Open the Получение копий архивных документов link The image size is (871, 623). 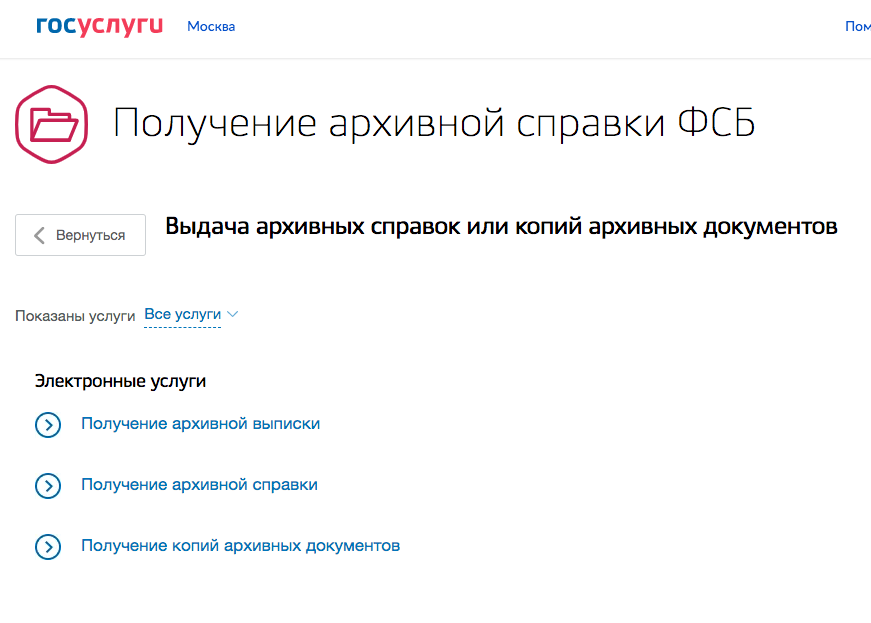click(x=241, y=546)
